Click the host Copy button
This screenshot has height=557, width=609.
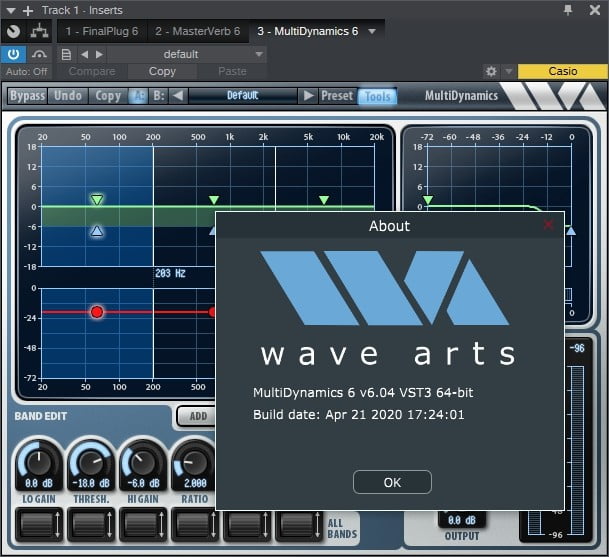click(x=162, y=71)
